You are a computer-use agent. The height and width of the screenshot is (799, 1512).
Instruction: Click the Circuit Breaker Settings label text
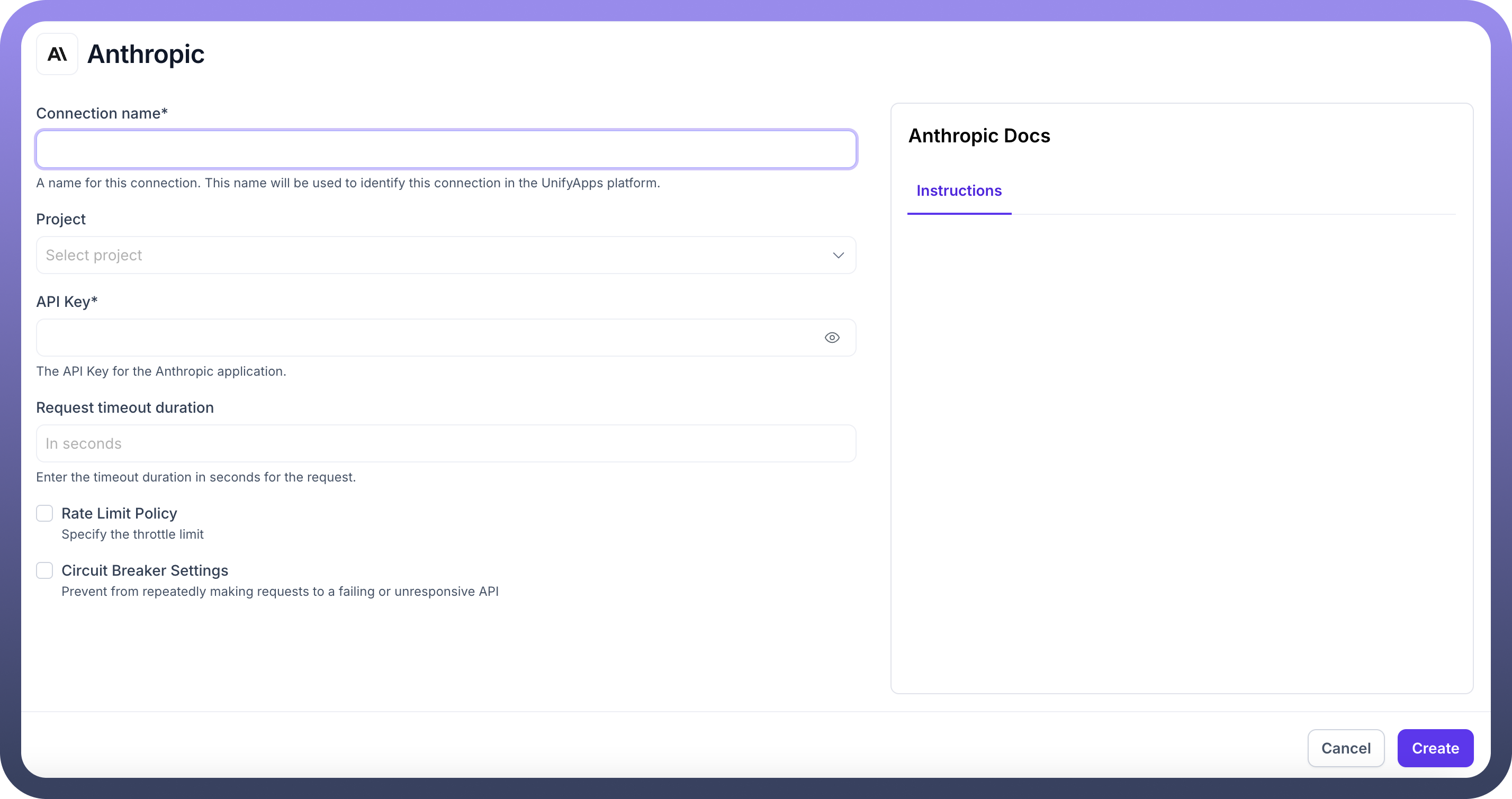145,570
